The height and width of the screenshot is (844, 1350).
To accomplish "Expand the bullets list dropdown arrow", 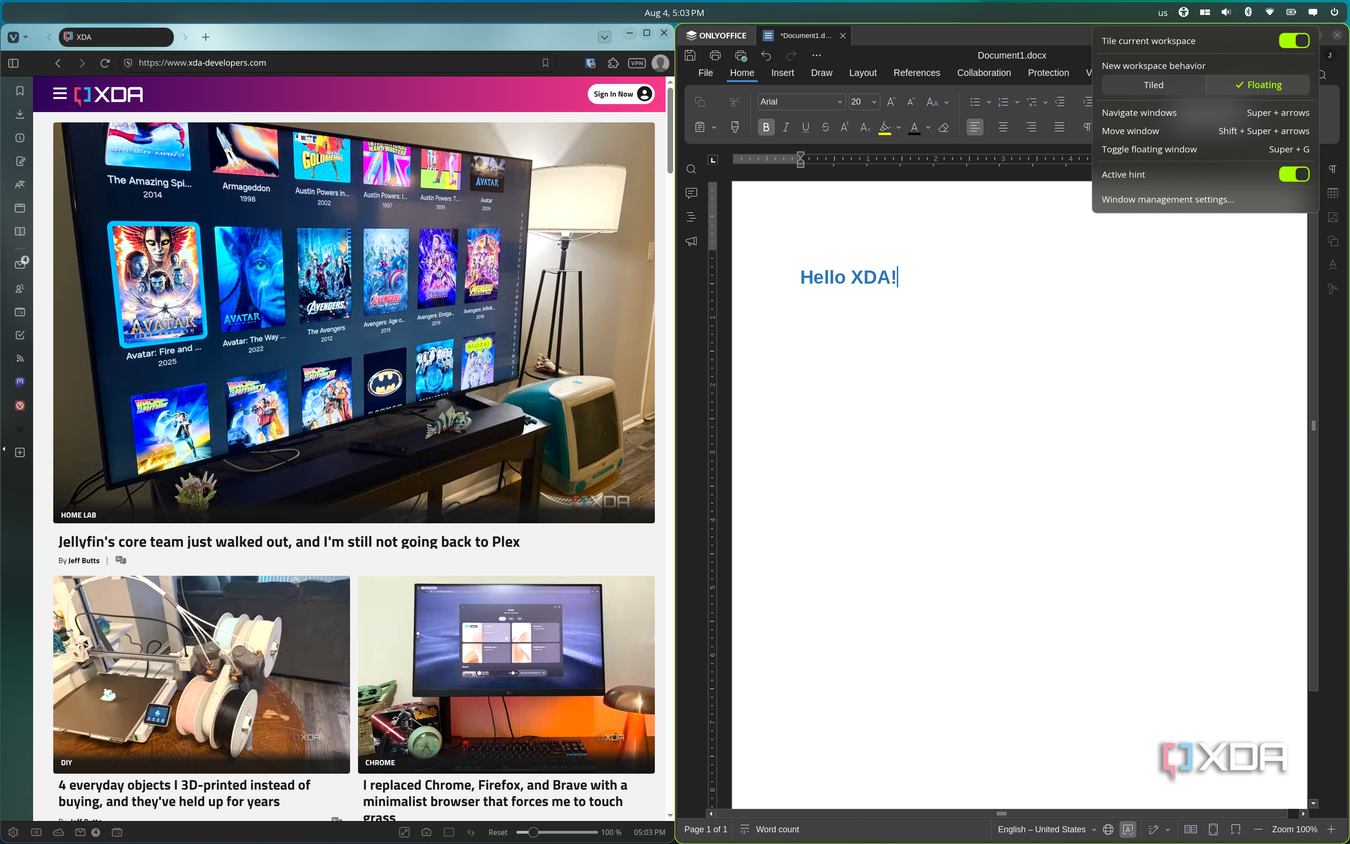I will (x=989, y=101).
